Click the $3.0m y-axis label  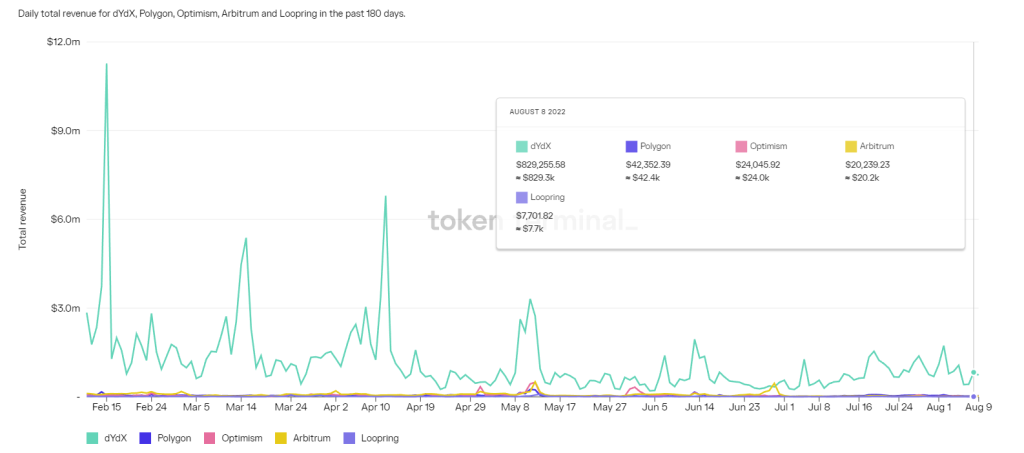(66, 308)
